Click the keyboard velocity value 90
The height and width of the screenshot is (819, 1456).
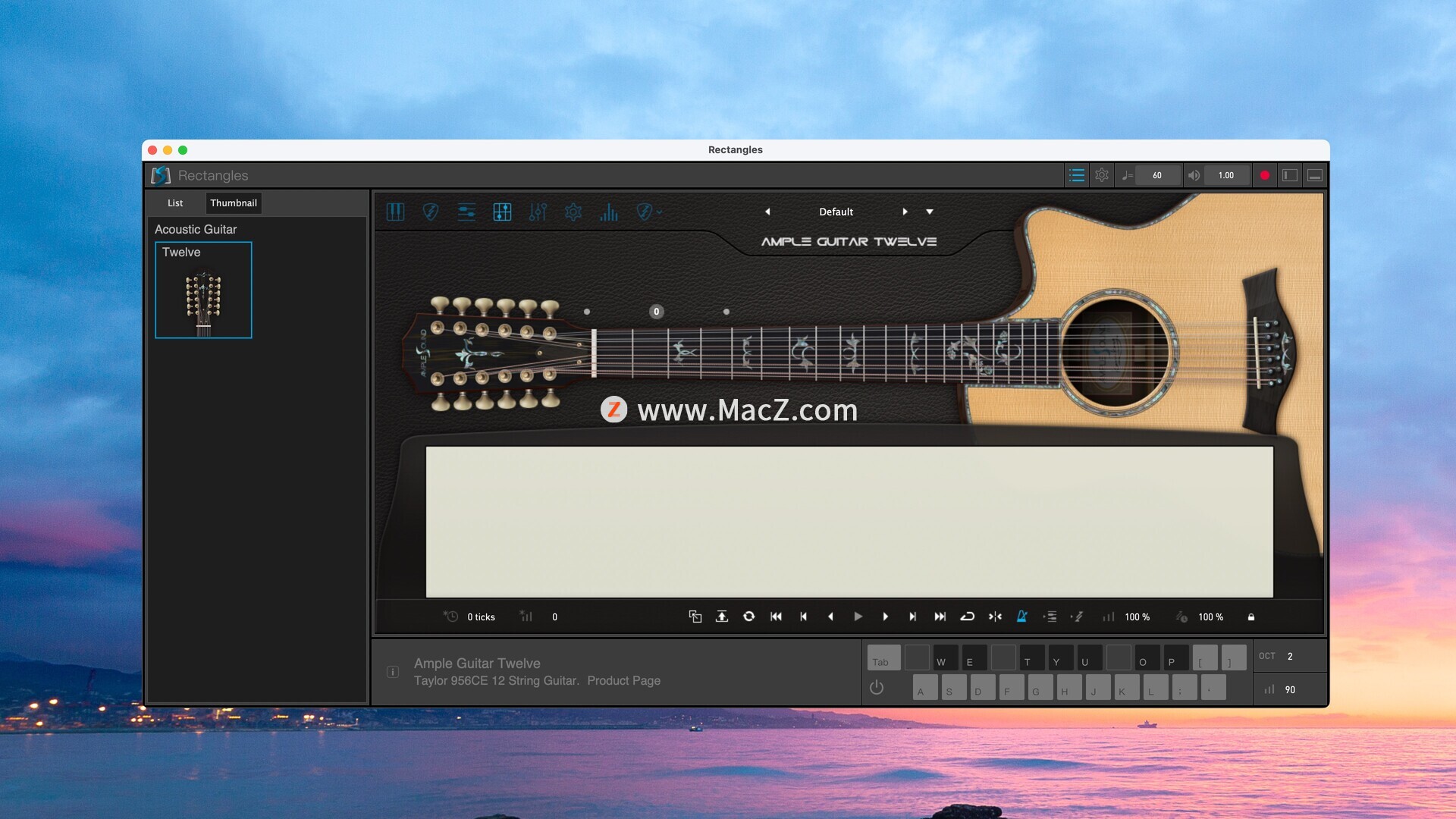pyautogui.click(x=1290, y=690)
